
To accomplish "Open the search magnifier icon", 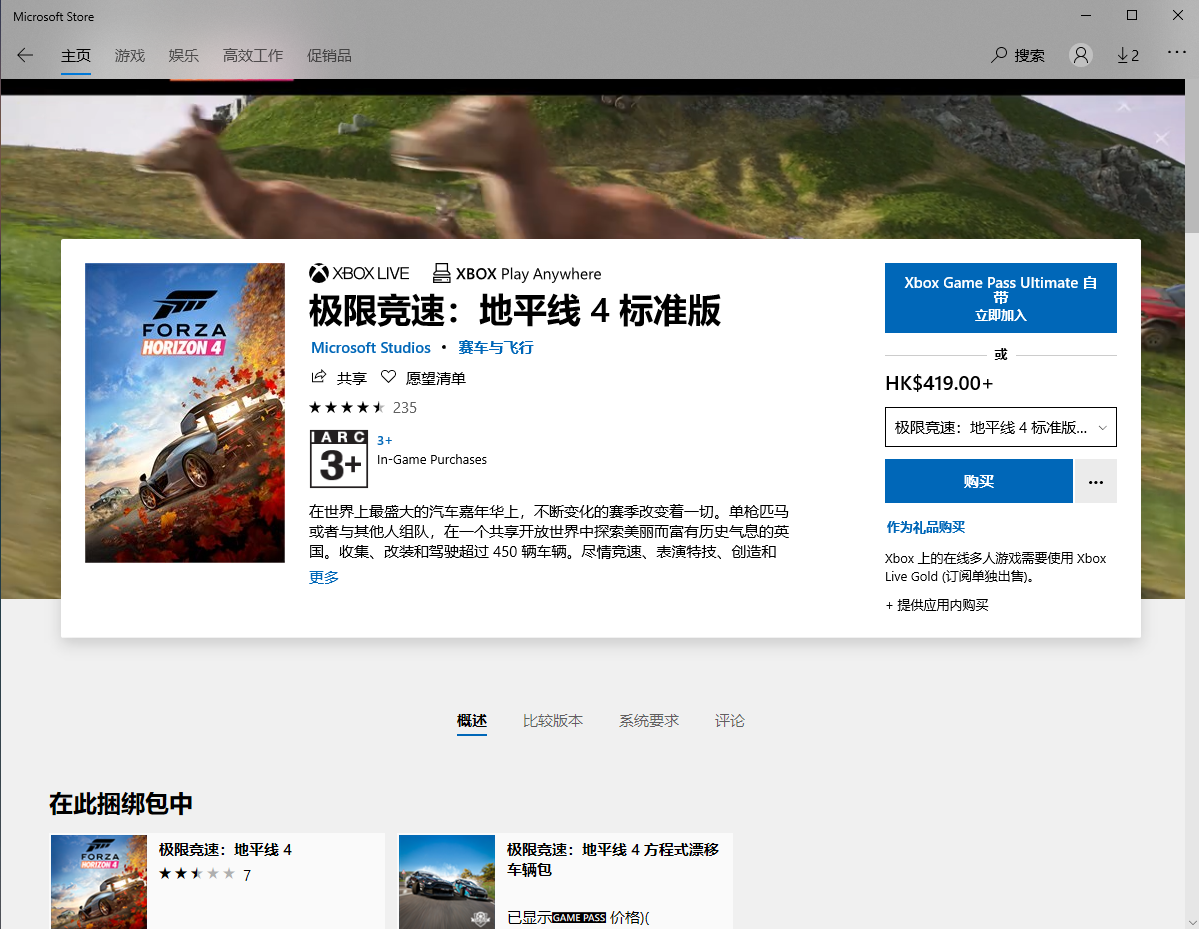I will 999,55.
